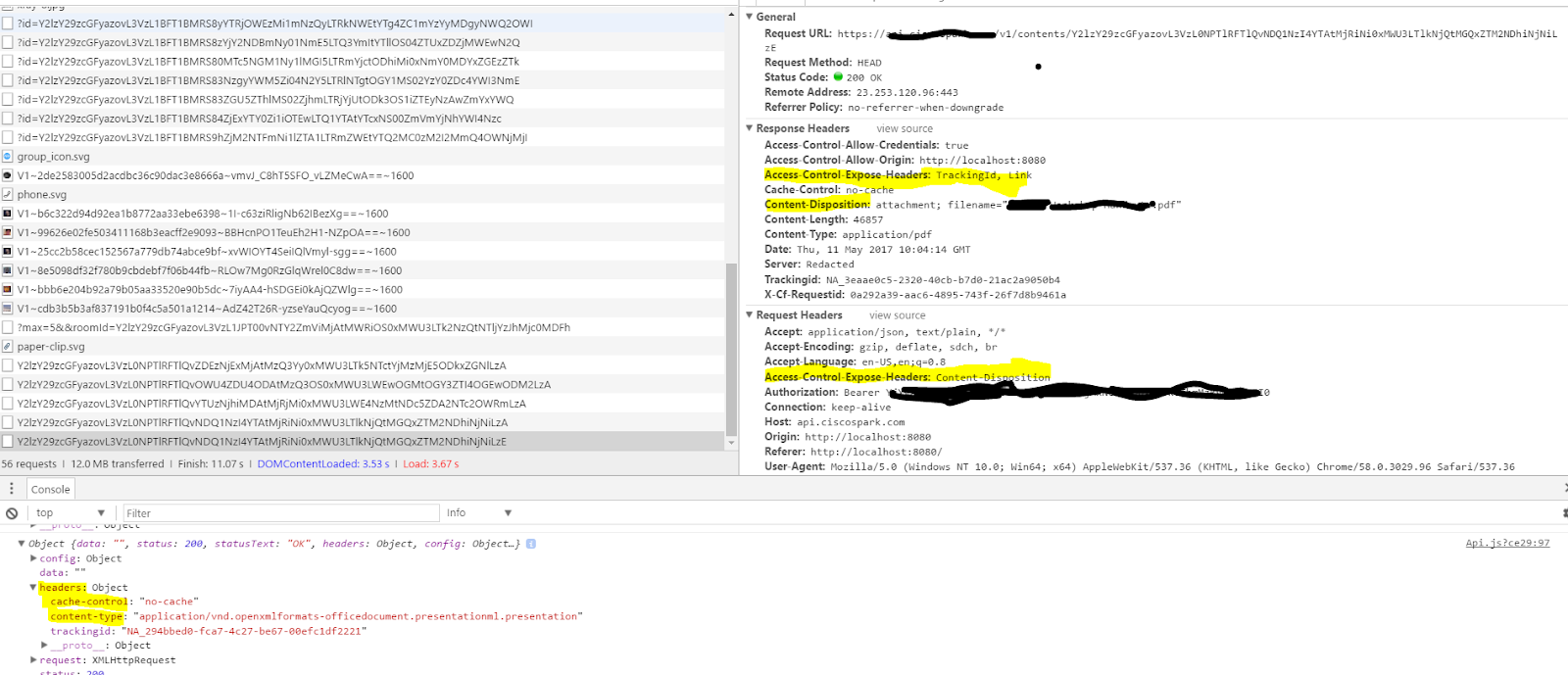Collapse the headers: Object property
The image size is (1568, 675).
pyautogui.click(x=33, y=588)
